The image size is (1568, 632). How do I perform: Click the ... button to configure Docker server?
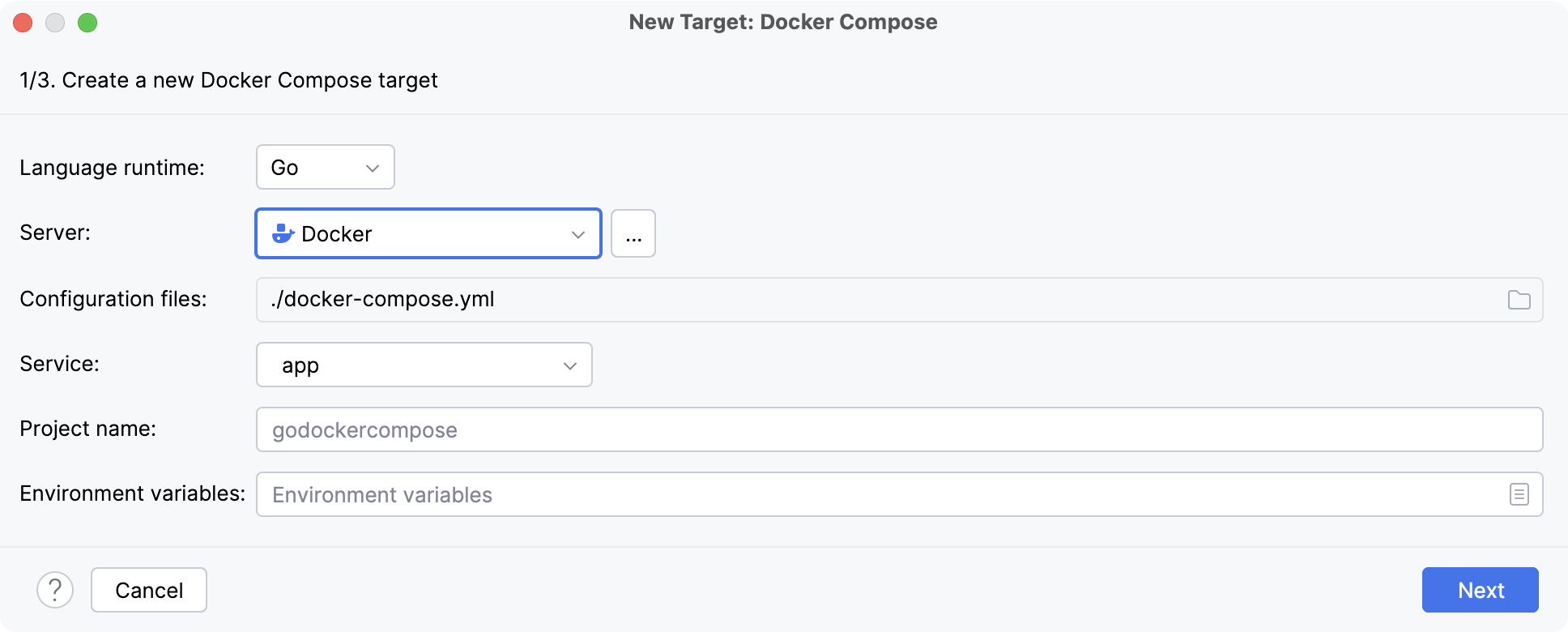633,233
